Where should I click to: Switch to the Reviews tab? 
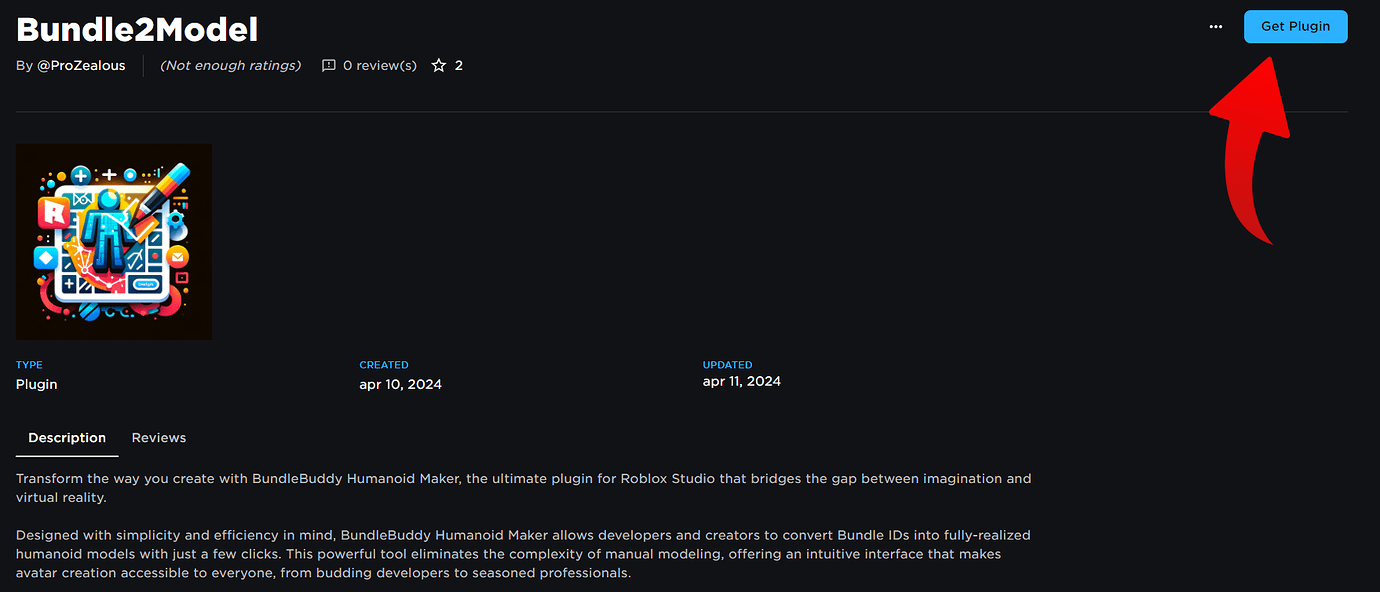point(158,437)
